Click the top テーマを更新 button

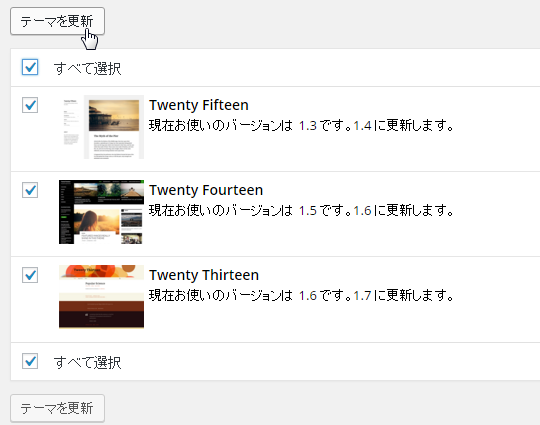pyautogui.click(x=58, y=21)
